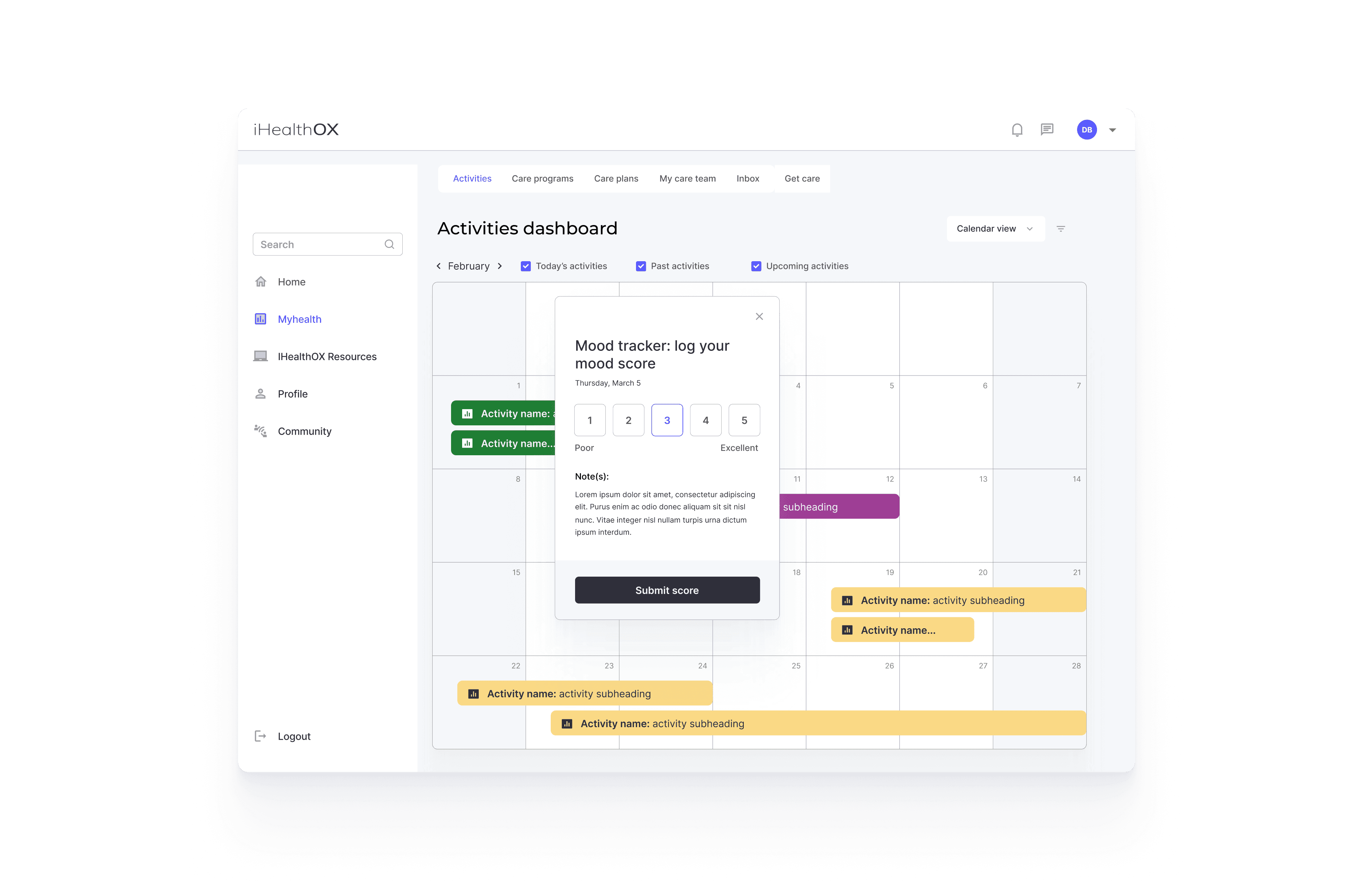The width and height of the screenshot is (1372, 881).
Task: Open the Inbox tab
Action: 747,179
